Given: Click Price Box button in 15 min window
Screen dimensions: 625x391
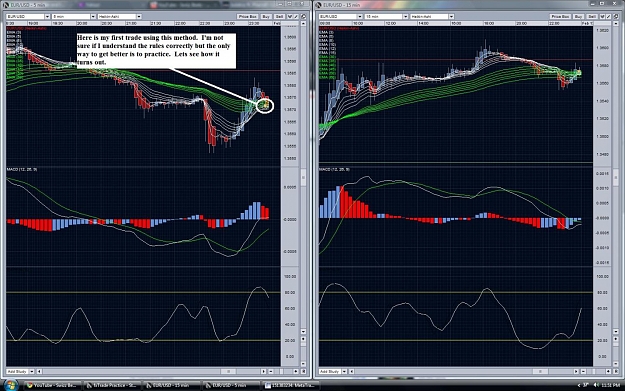Looking at the screenshot, I should pos(560,17).
